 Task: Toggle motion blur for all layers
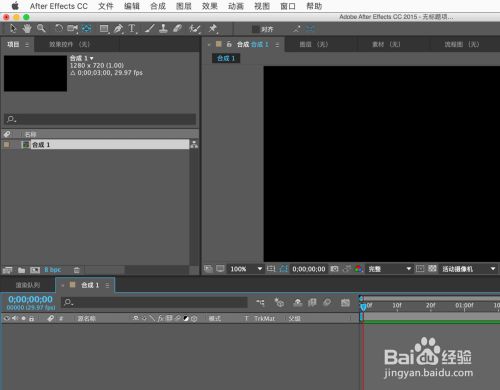tap(327, 302)
